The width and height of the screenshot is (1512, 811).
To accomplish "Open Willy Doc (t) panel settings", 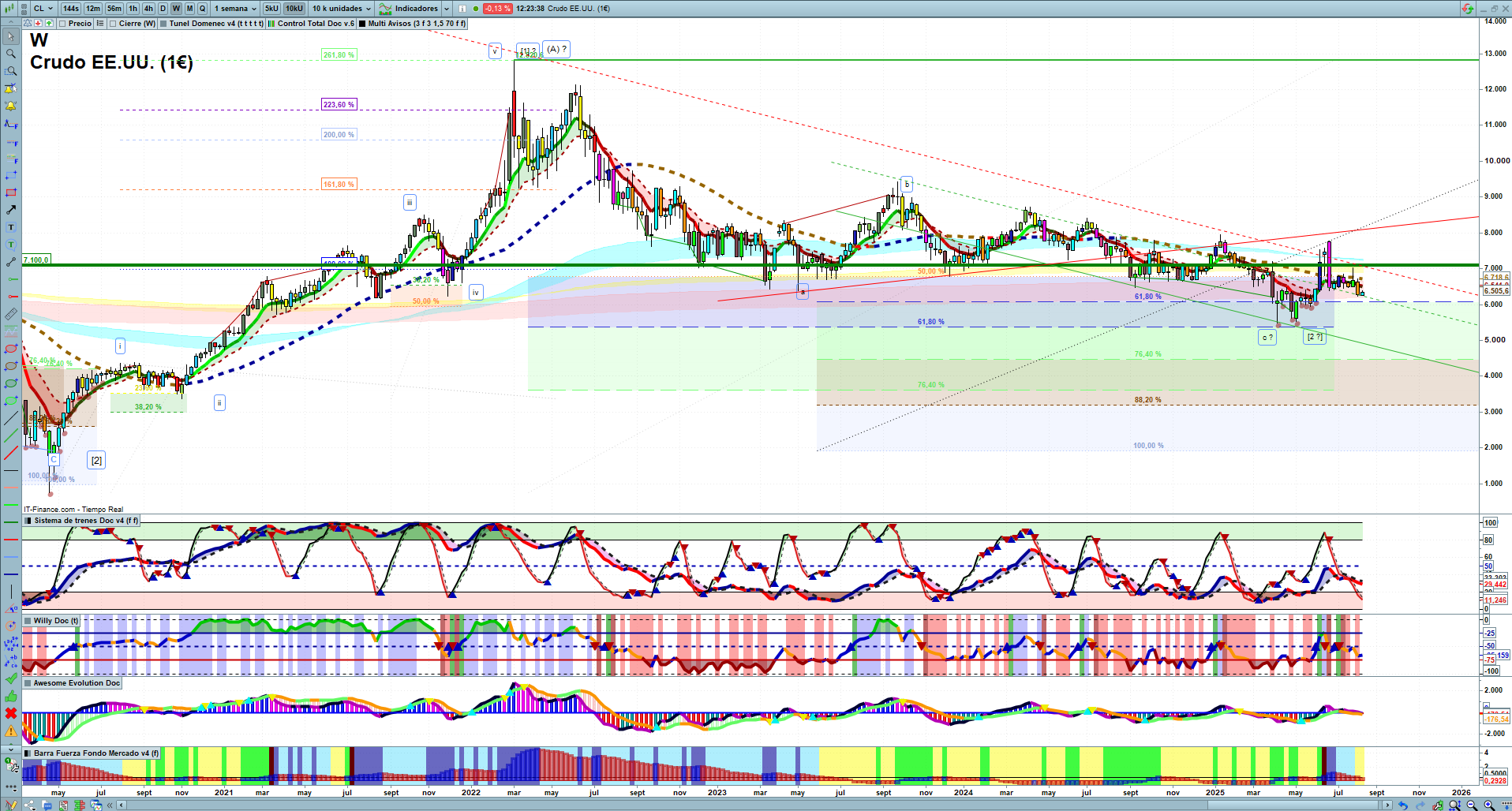I will click(51, 621).
